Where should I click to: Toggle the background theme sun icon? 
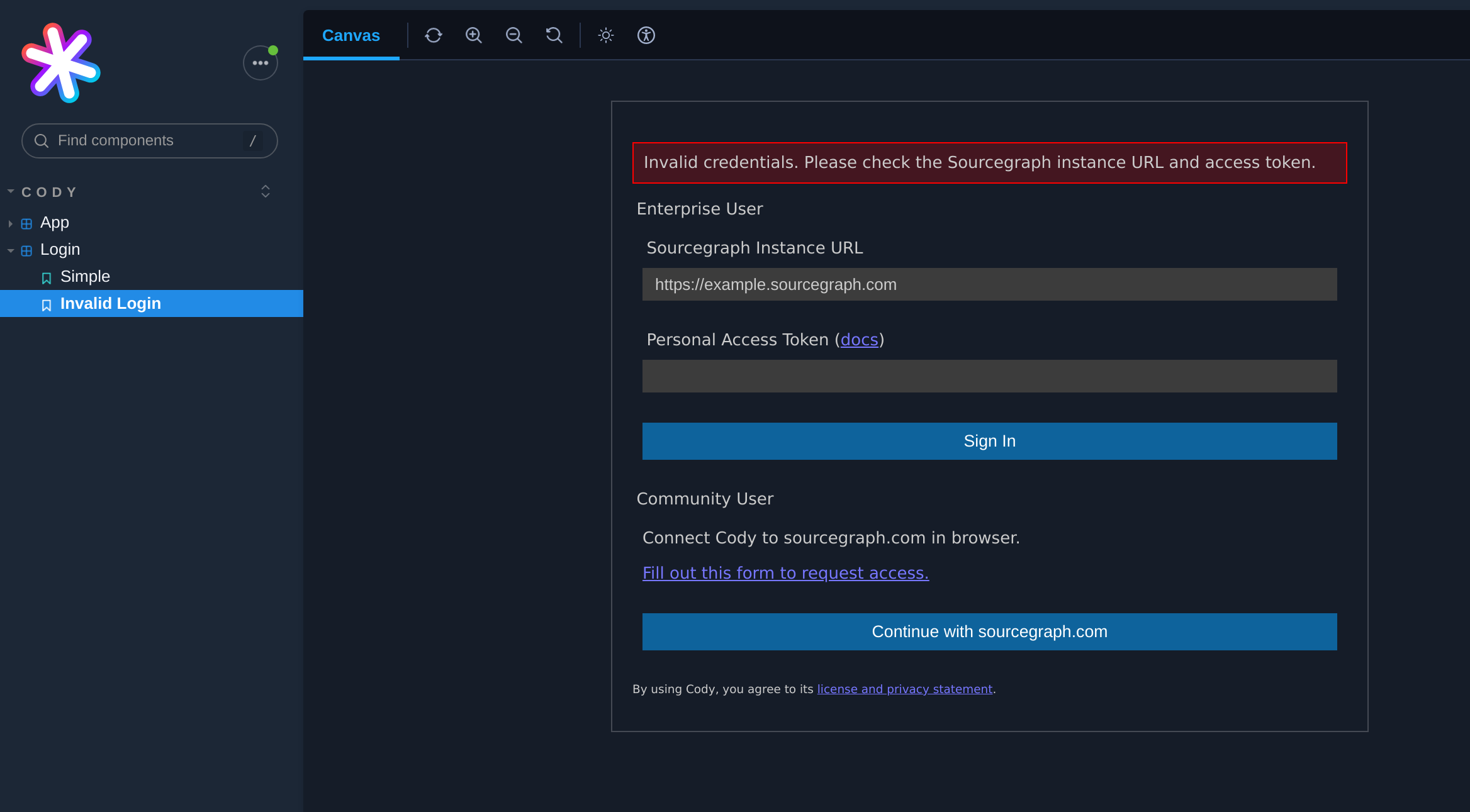(x=605, y=35)
